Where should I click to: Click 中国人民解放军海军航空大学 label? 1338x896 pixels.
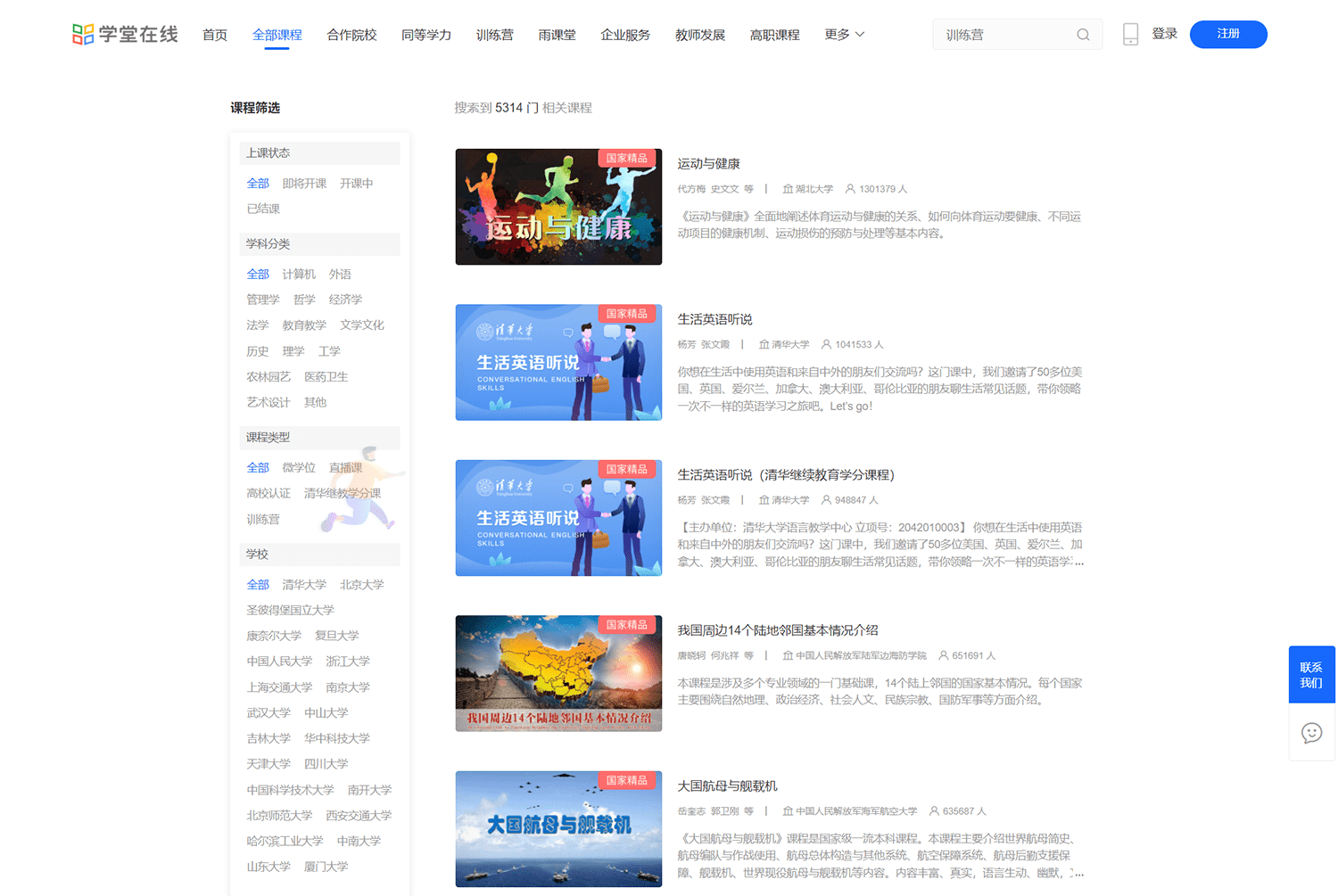[x=849, y=811]
